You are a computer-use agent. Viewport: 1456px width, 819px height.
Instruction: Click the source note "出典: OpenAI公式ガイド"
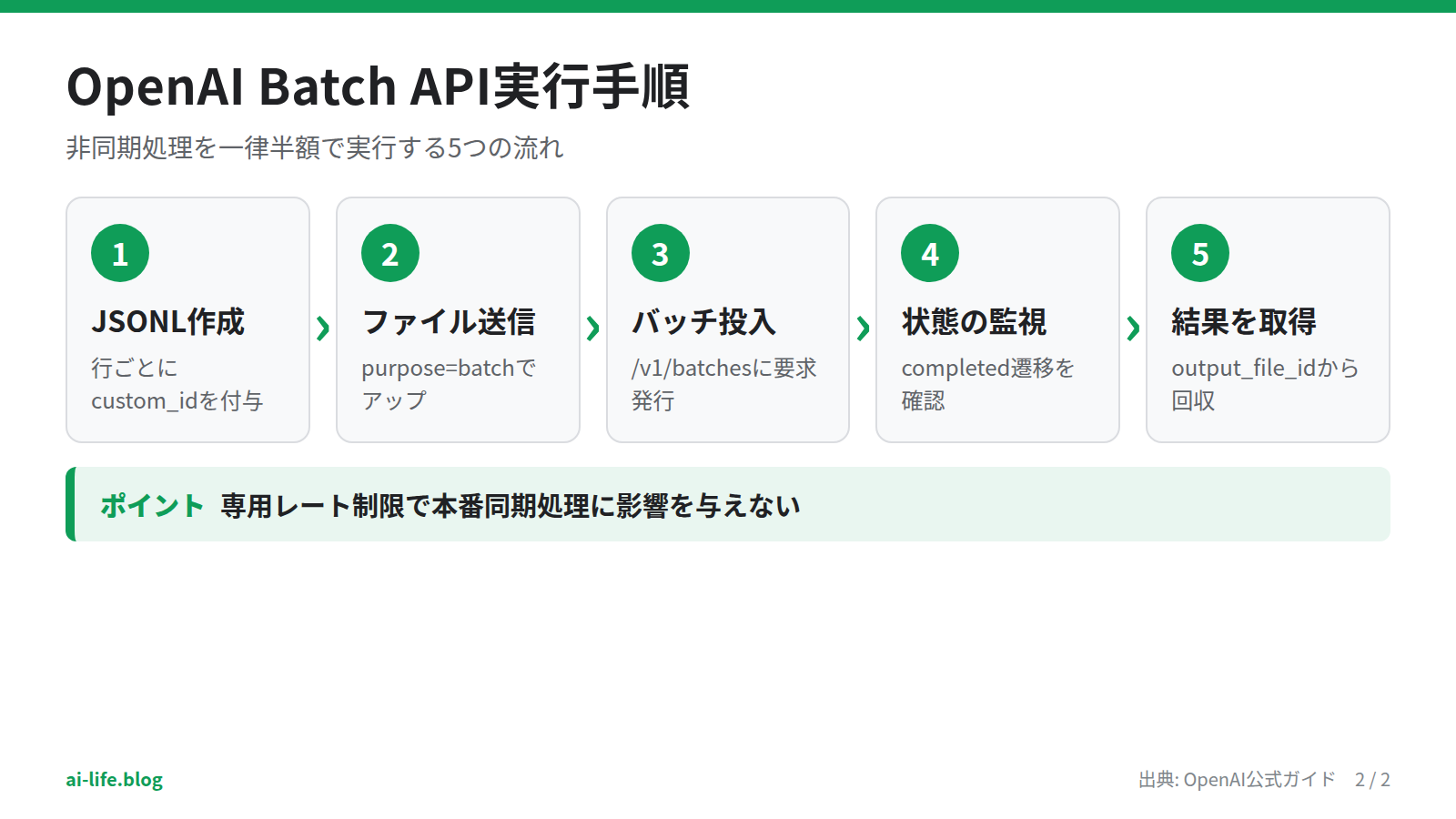1237,780
